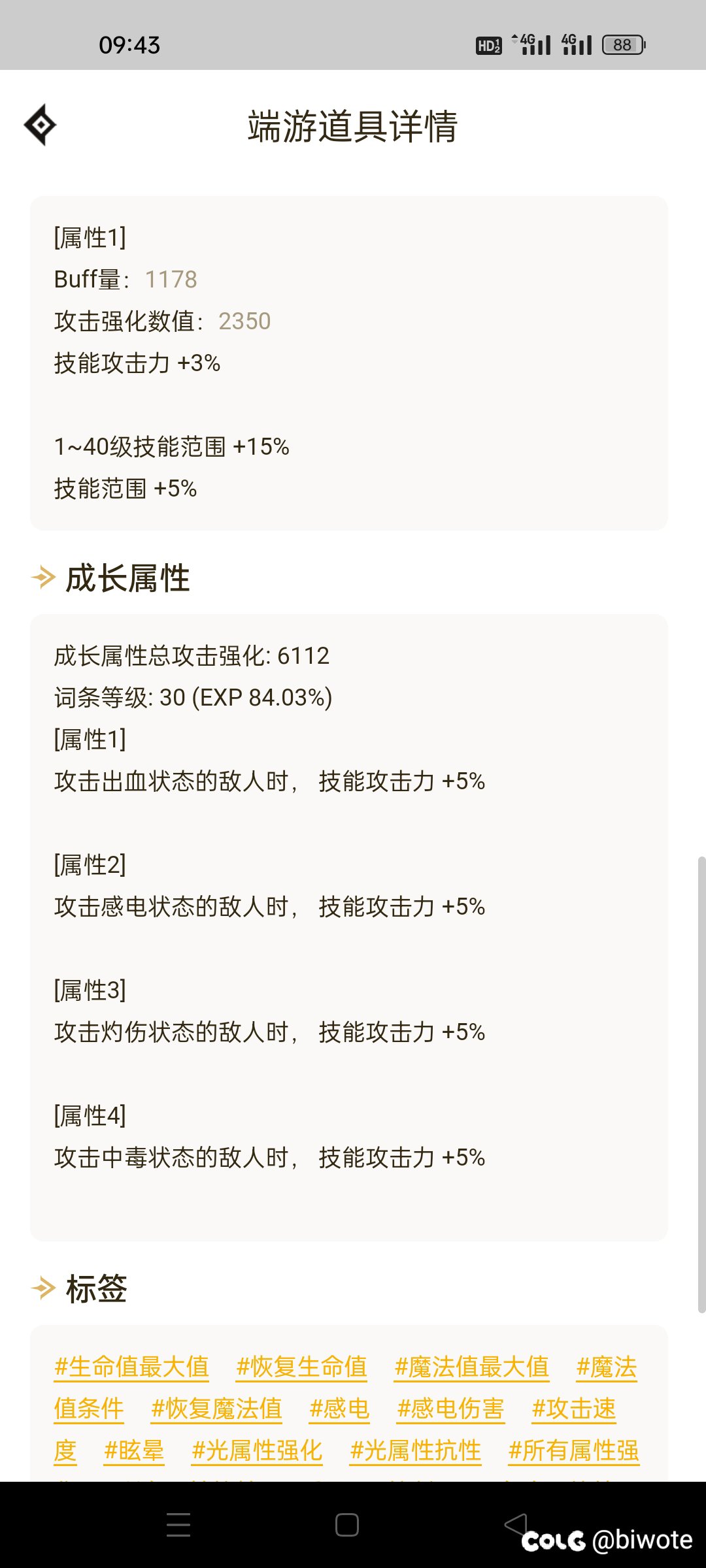Viewport: 706px width, 1568px height.
Task: Tap the diamond logo icon at top left
Action: [x=40, y=125]
